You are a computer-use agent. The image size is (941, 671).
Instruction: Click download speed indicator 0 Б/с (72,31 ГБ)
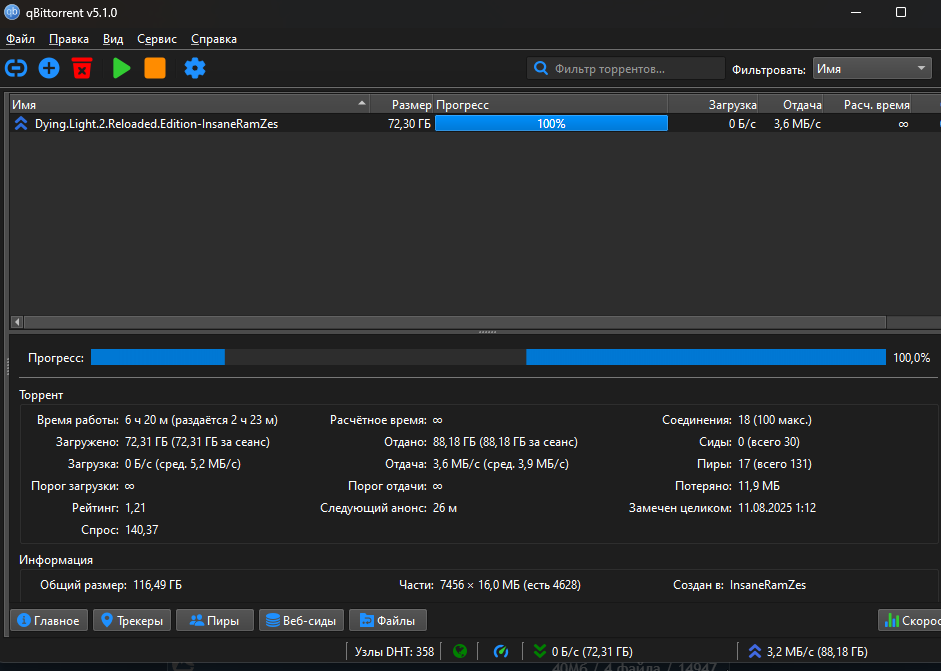pyautogui.click(x=583, y=651)
